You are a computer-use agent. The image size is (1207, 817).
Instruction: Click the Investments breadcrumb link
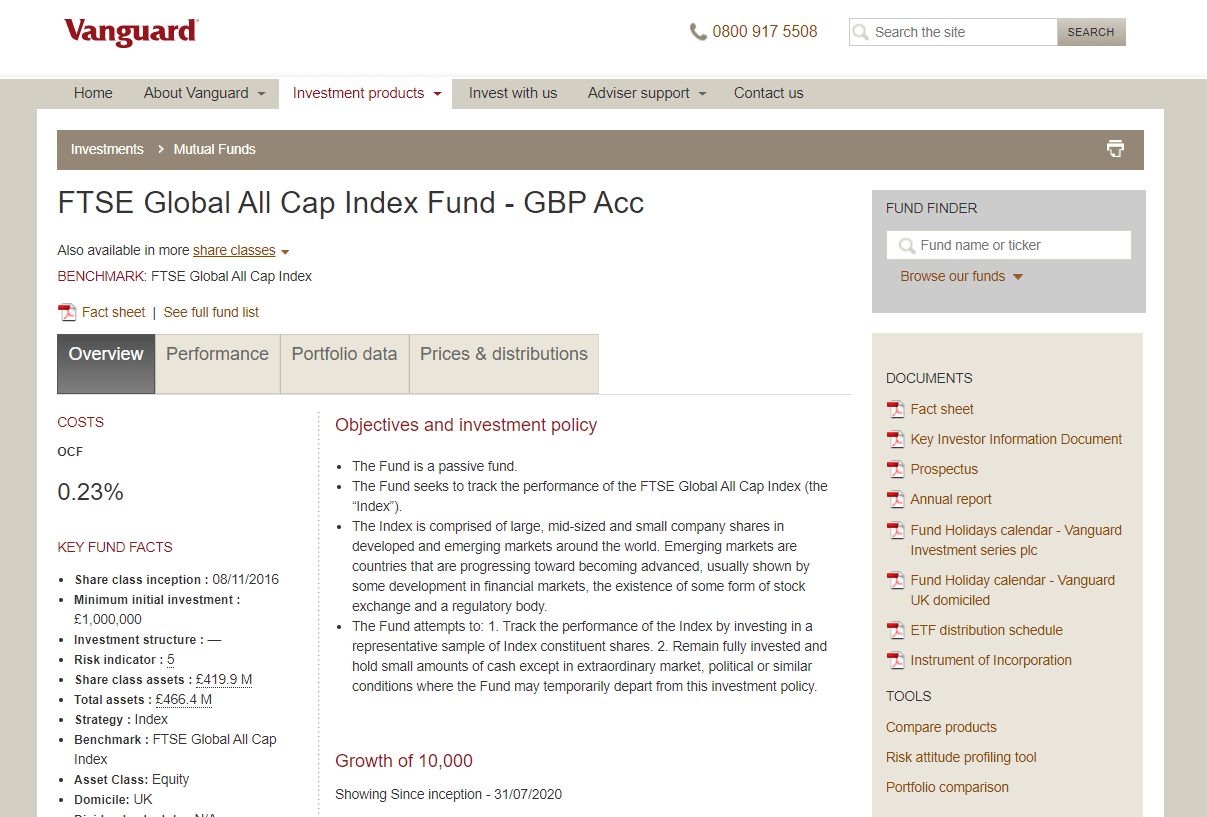coord(107,149)
